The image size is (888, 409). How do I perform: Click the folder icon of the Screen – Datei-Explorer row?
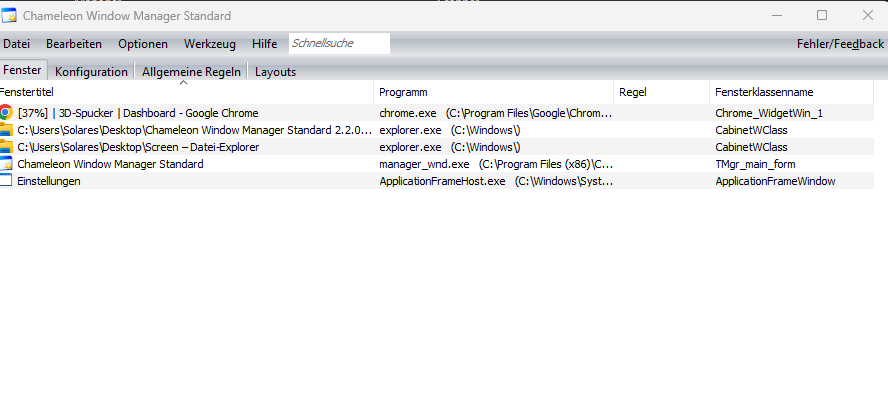tap(6, 147)
